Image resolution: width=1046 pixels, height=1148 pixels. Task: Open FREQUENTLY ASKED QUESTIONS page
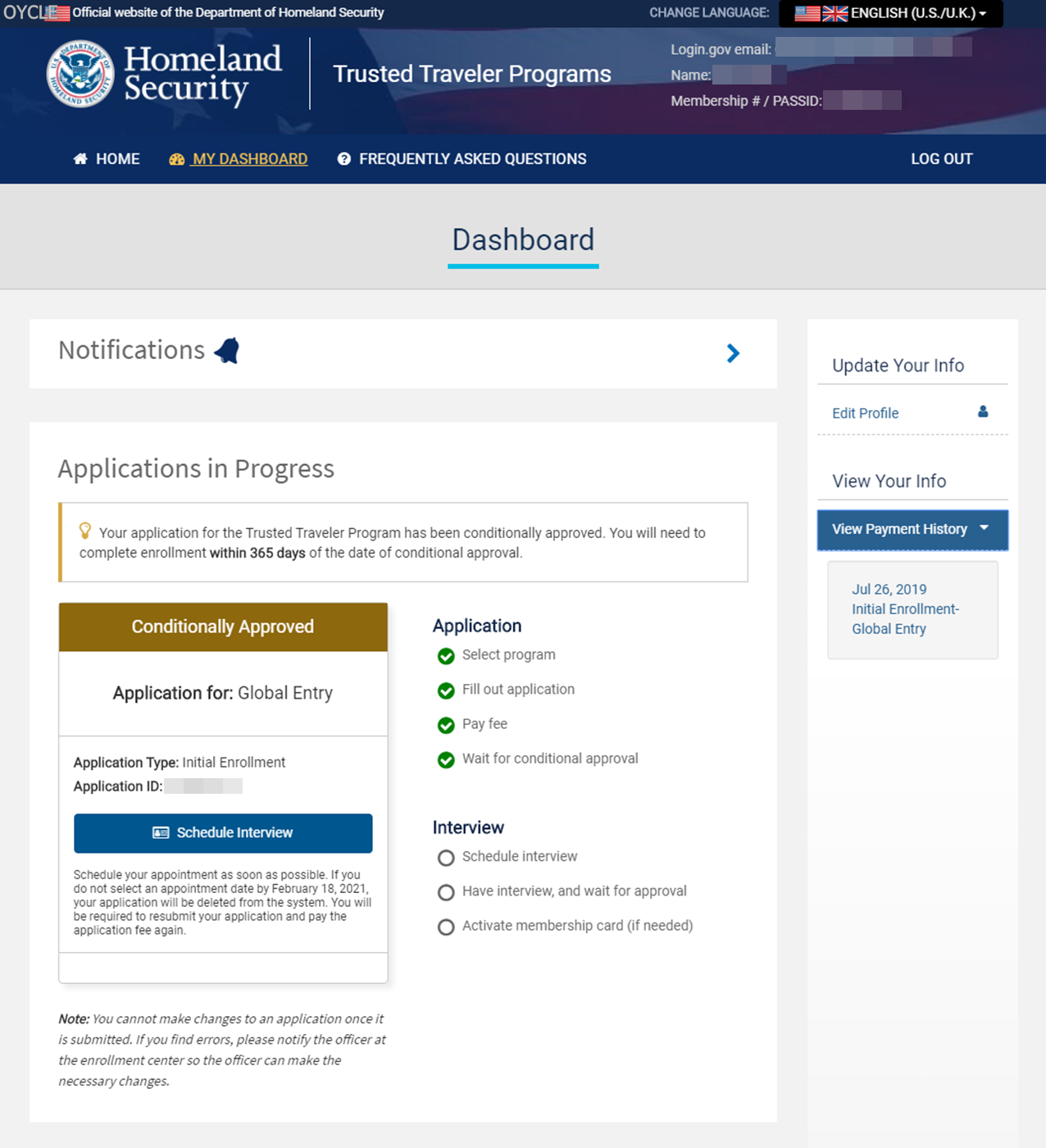(x=462, y=159)
